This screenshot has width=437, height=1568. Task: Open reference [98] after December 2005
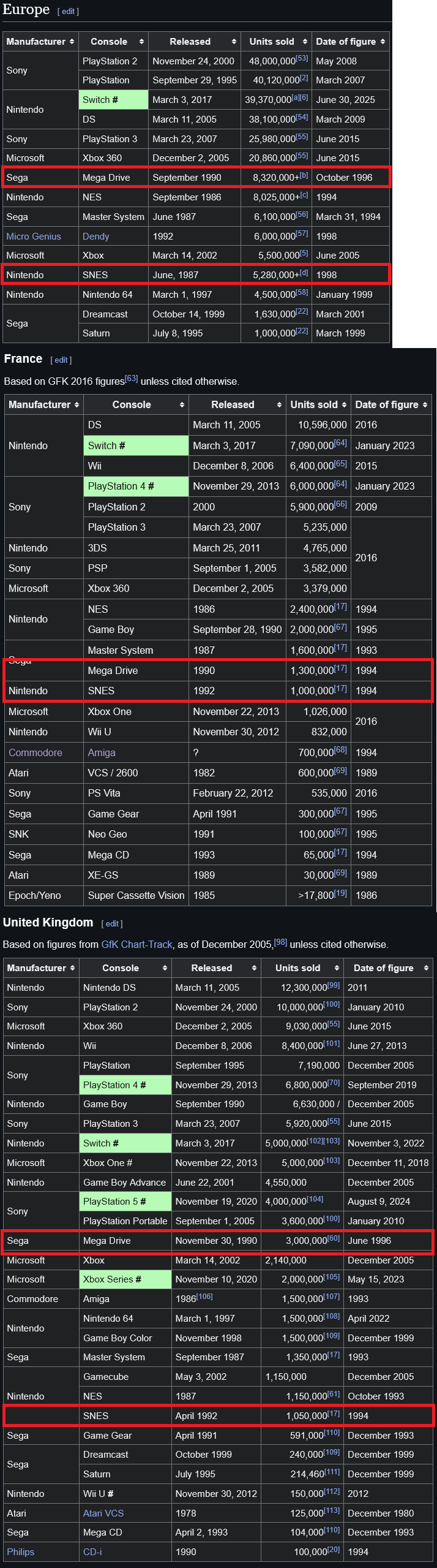[280, 942]
